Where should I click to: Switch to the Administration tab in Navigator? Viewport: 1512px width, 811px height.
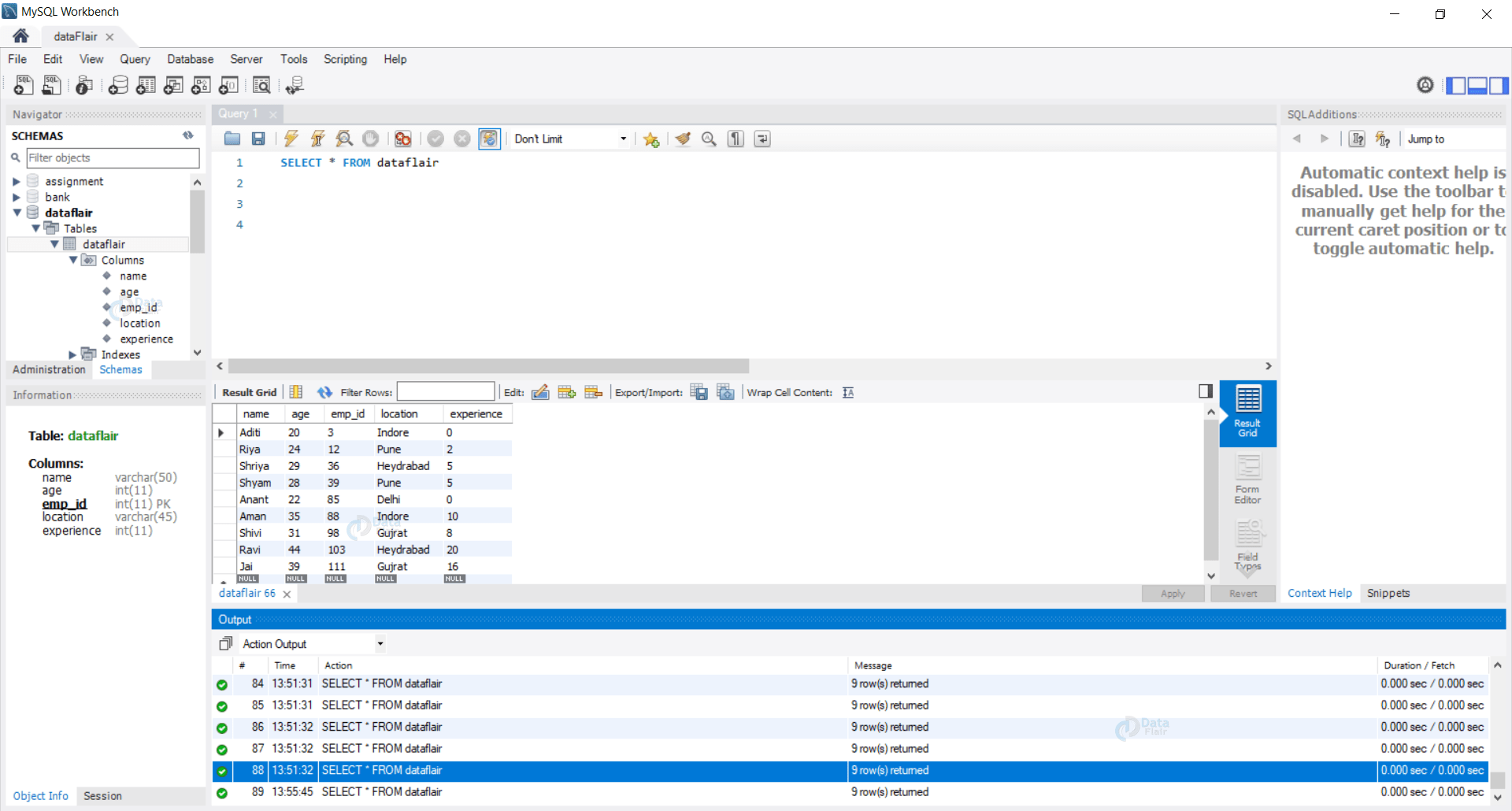48,369
